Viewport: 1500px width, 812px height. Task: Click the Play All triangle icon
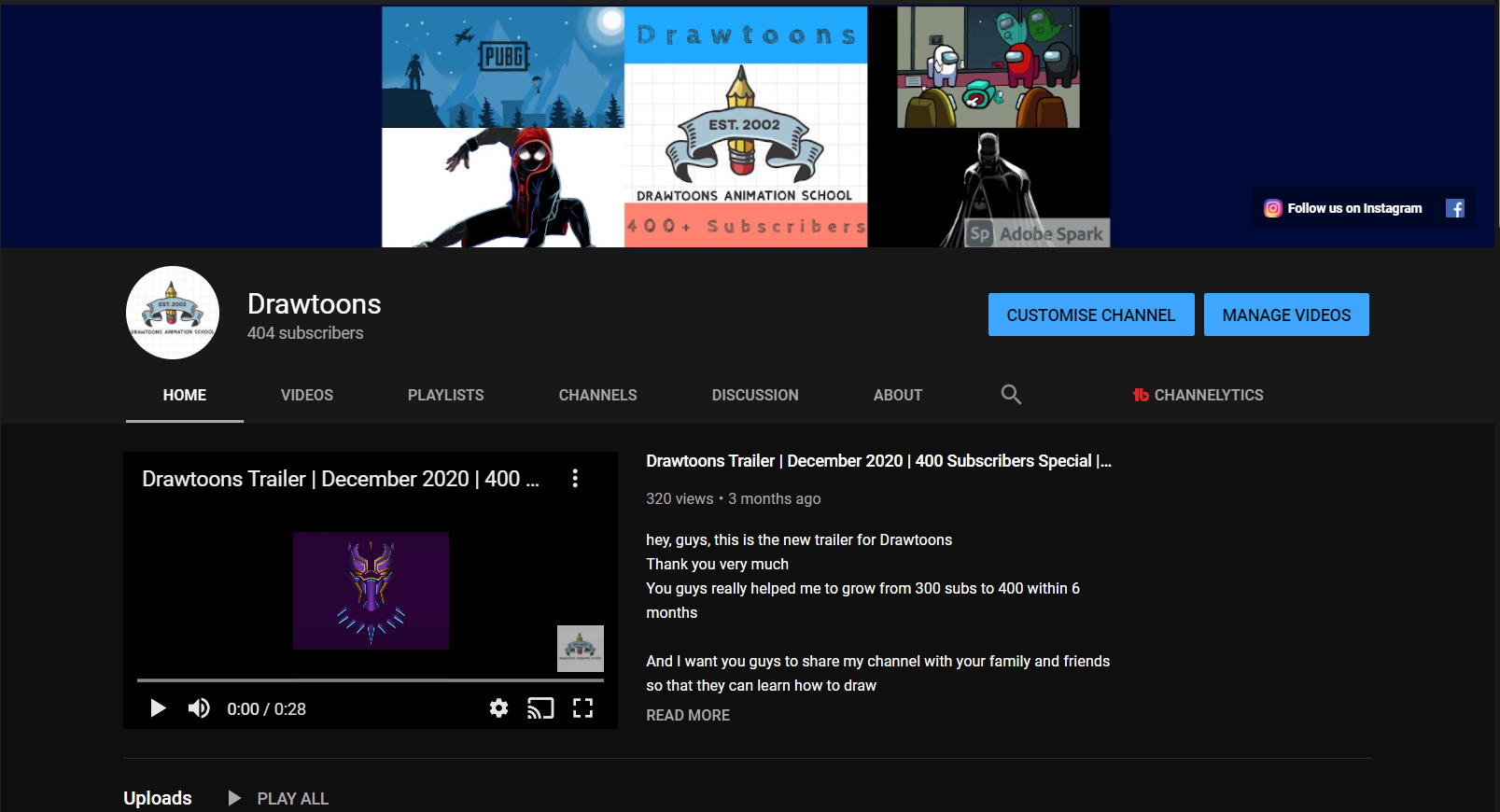coord(234,798)
